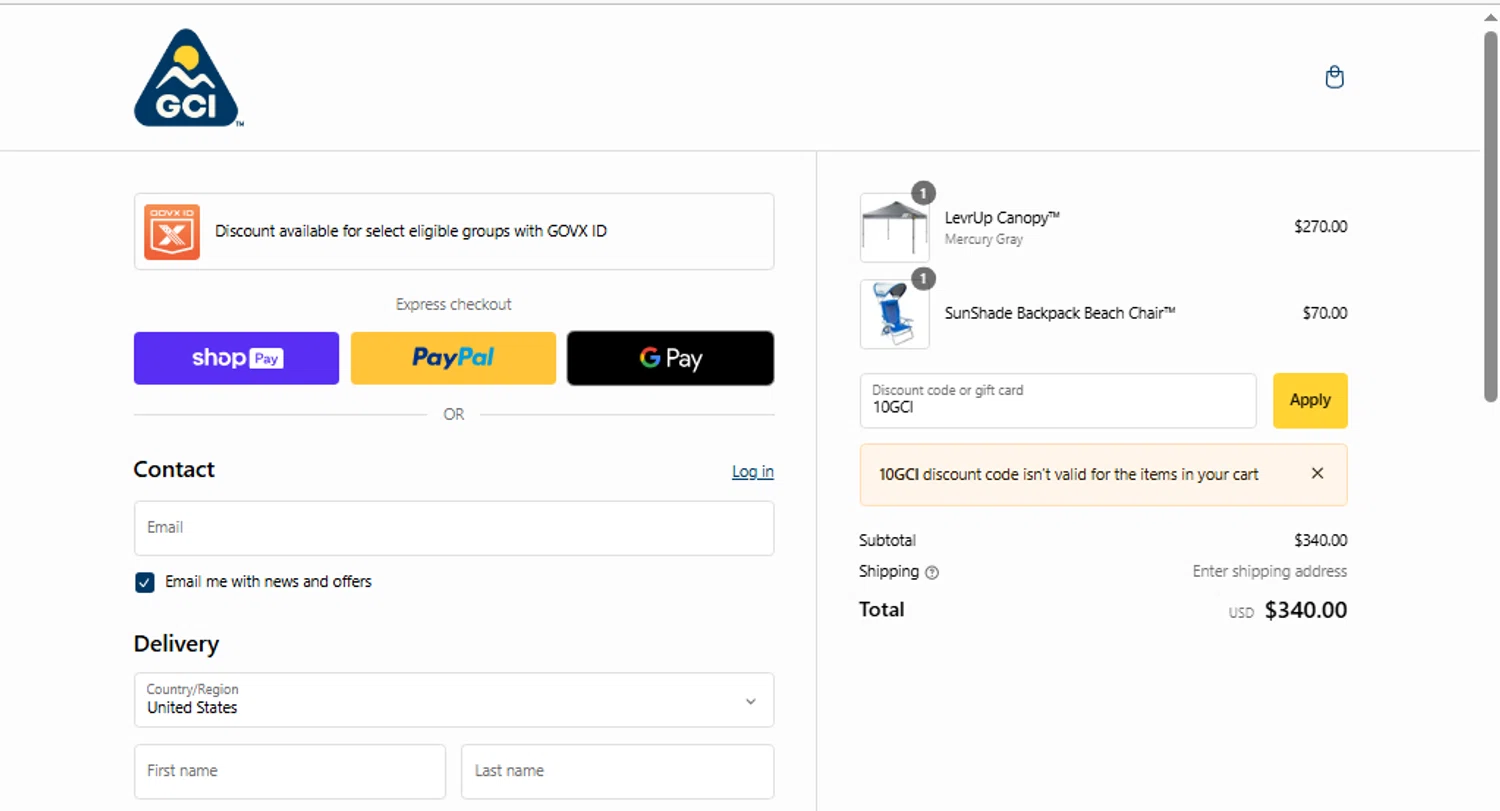1500x811 pixels.
Task: Click the Last name field
Action: click(617, 771)
